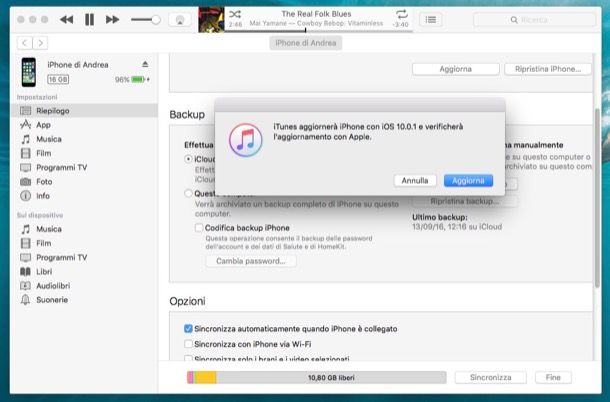Pause the current song
This screenshot has height=402, width=610.
coord(89,19)
